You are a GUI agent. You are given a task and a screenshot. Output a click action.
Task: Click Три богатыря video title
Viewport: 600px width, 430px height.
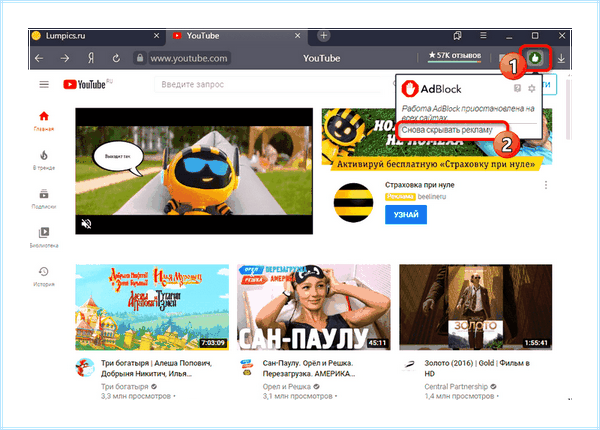coord(157,368)
